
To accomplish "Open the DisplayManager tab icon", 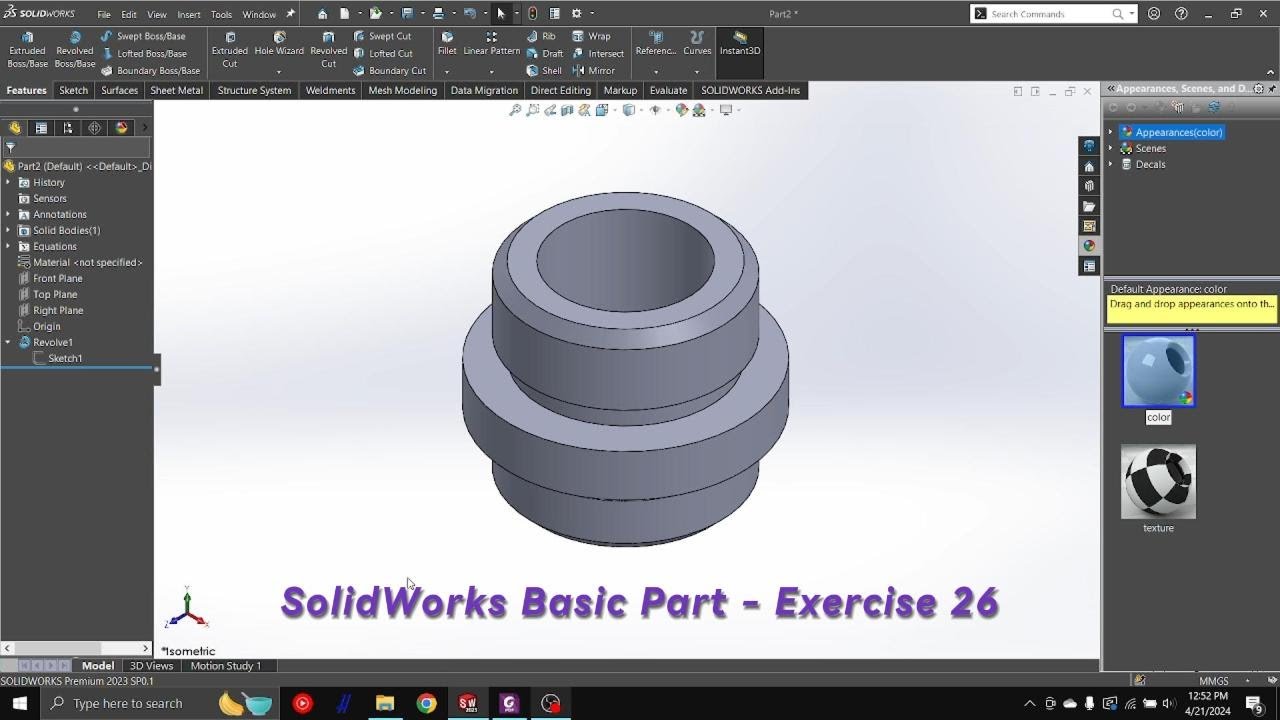I will tap(122, 128).
